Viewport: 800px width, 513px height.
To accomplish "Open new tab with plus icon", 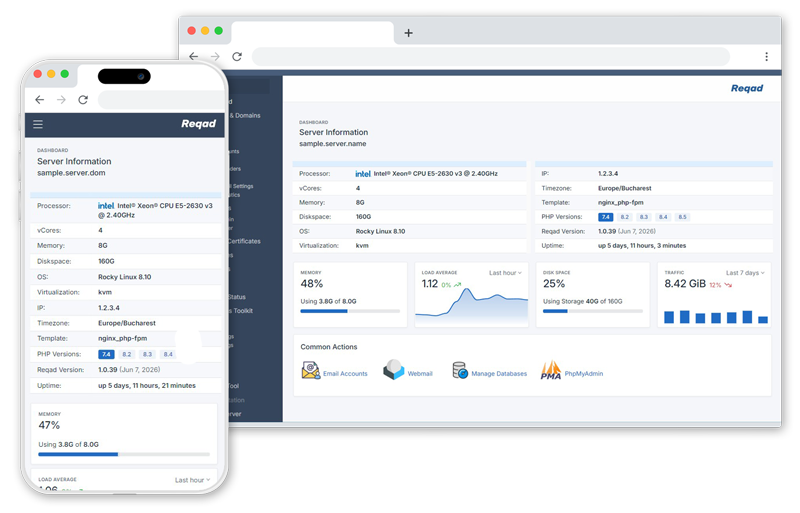I will tap(408, 33).
